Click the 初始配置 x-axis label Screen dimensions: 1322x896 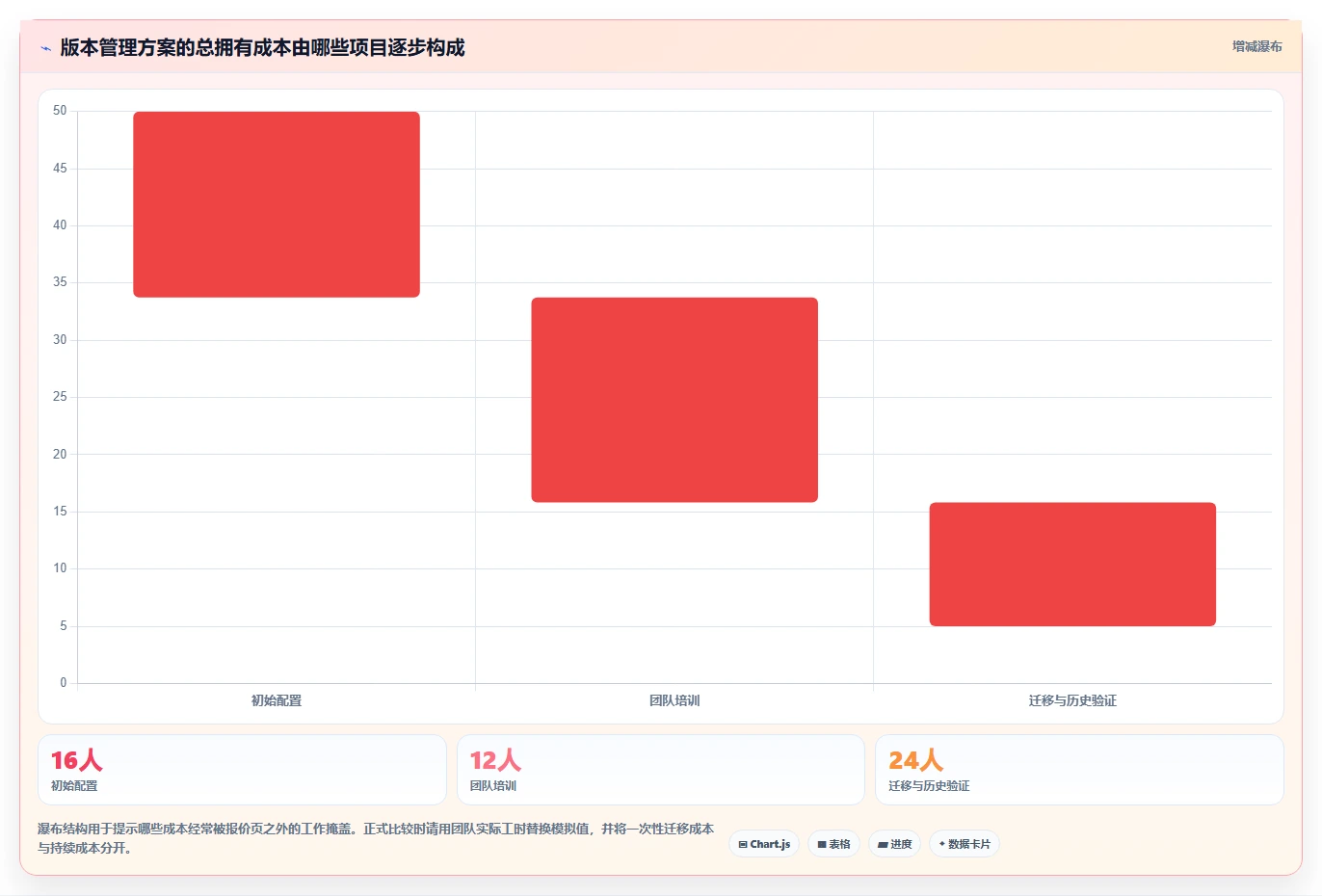click(x=277, y=700)
